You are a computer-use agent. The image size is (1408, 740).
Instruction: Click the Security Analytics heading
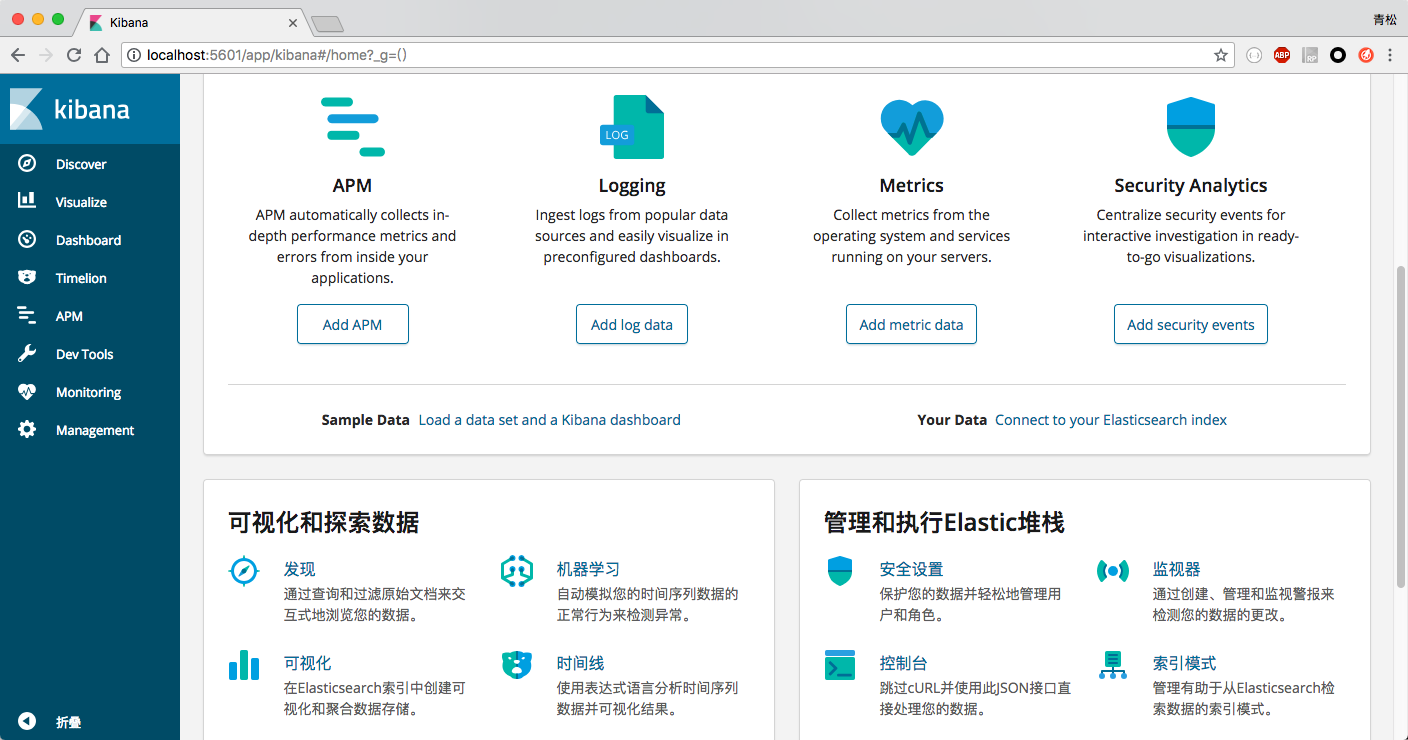tap(1191, 185)
